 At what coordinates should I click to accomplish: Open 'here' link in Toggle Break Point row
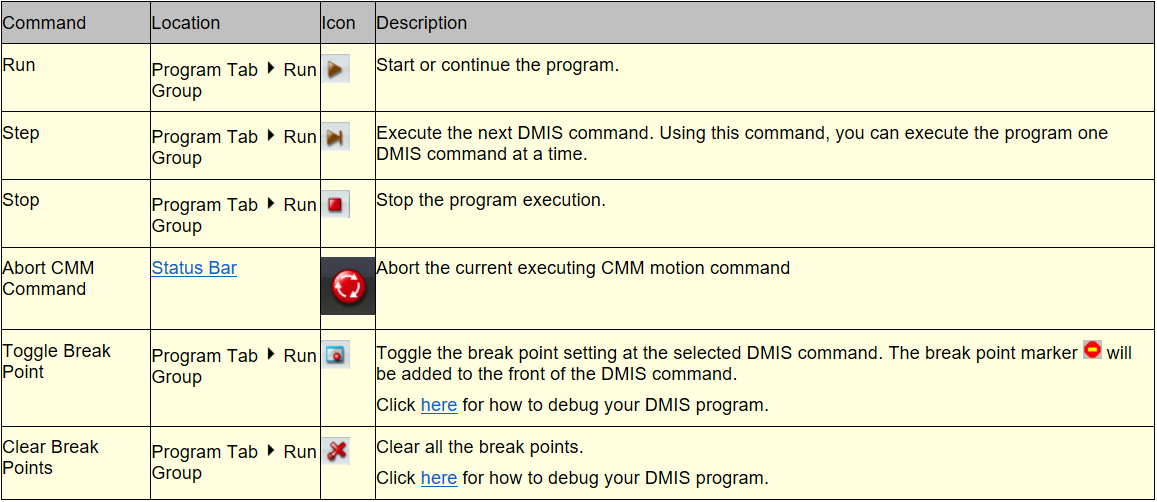coord(439,405)
